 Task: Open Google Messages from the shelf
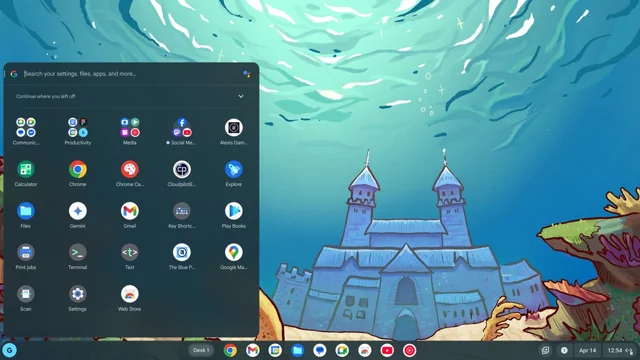320,350
